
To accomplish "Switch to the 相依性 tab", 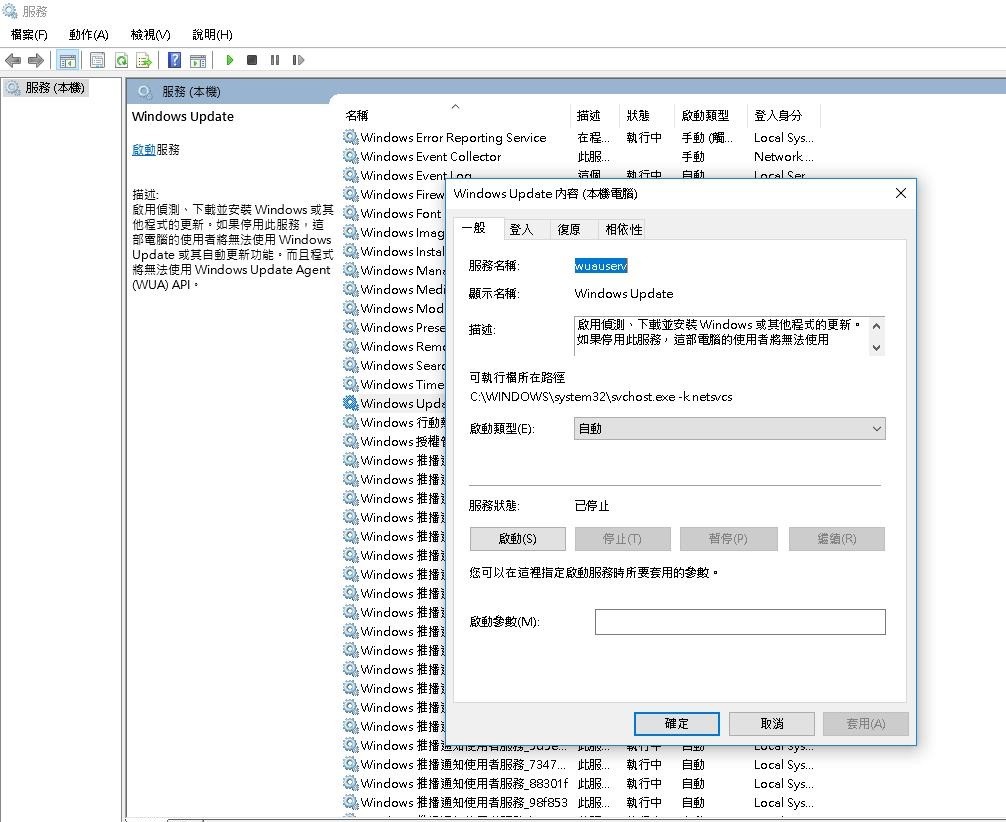I will click(624, 230).
